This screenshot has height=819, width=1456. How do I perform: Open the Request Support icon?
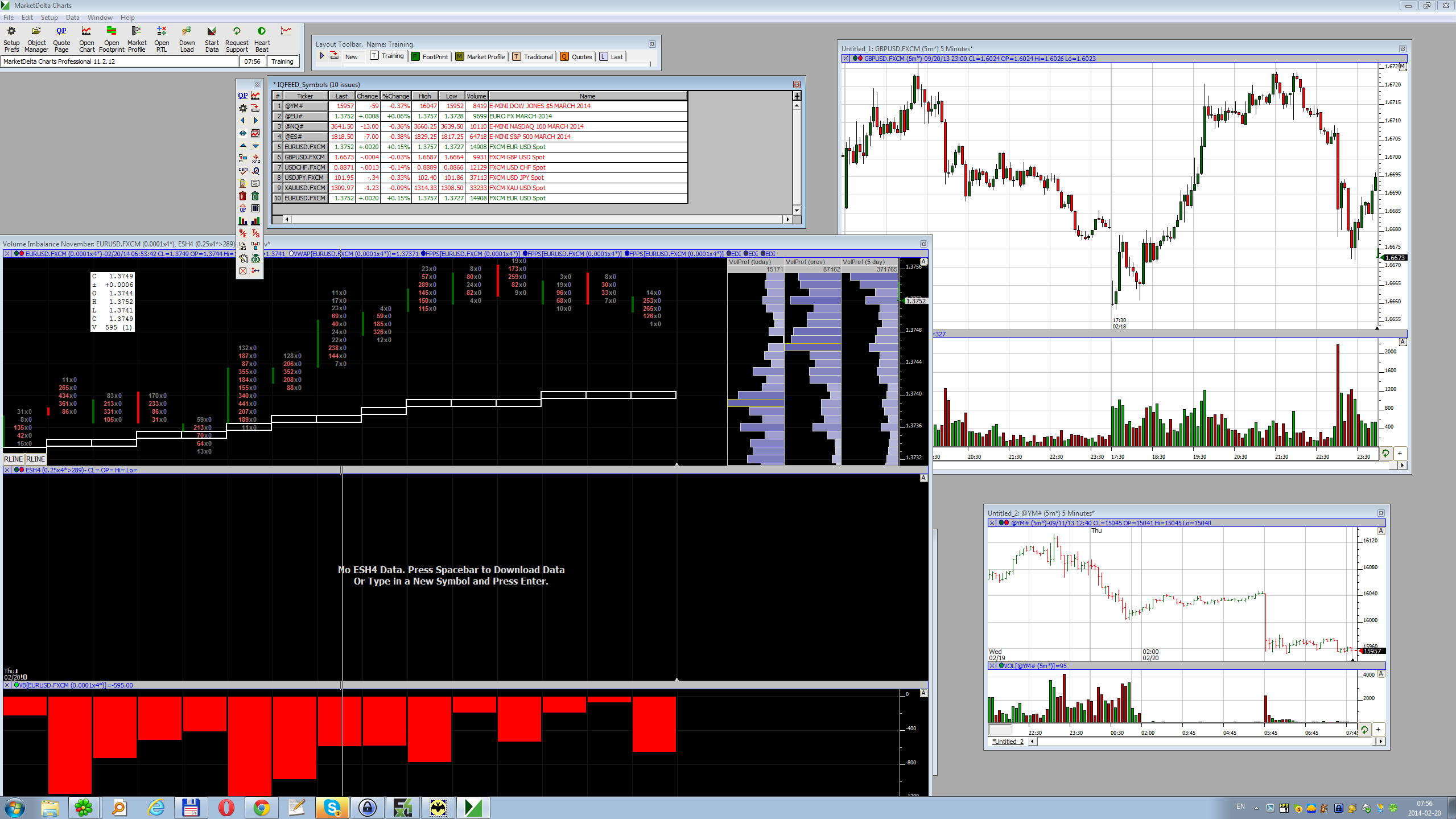tap(237, 32)
